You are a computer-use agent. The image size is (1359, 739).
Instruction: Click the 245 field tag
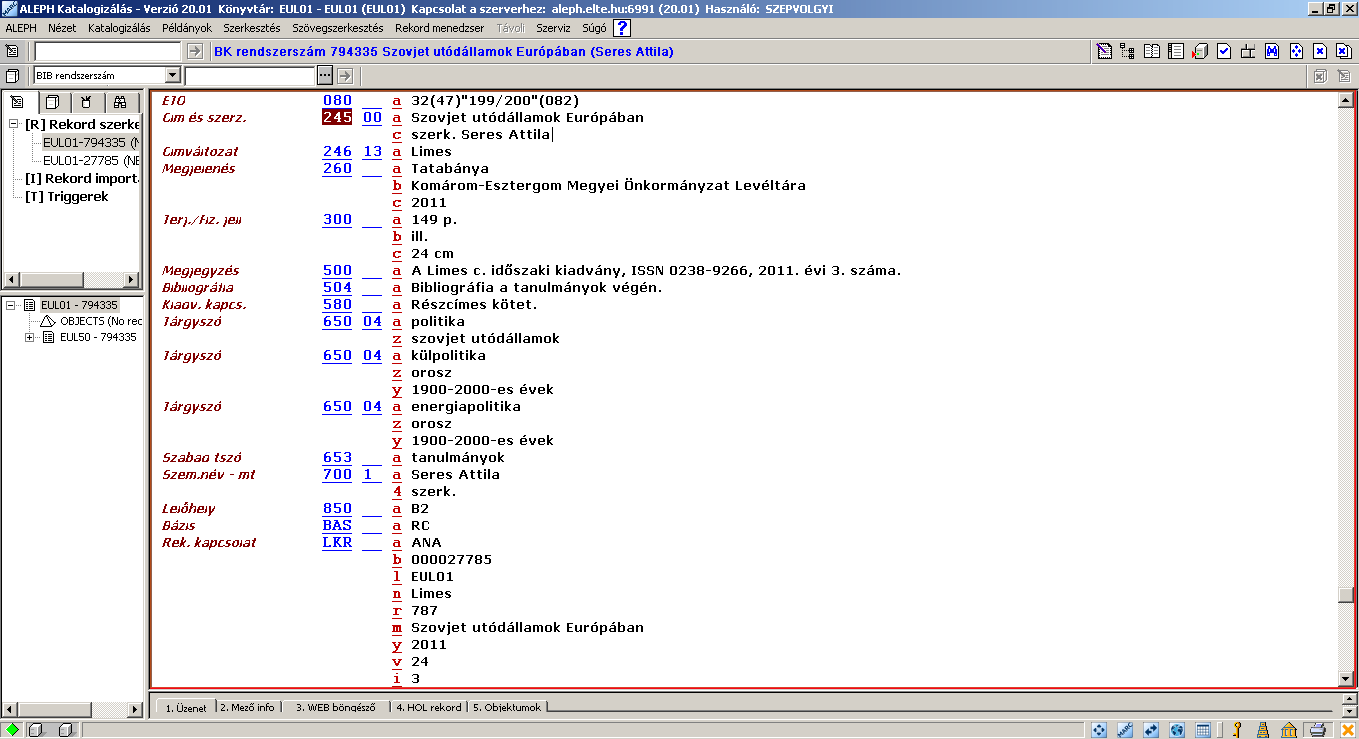pyautogui.click(x=337, y=117)
